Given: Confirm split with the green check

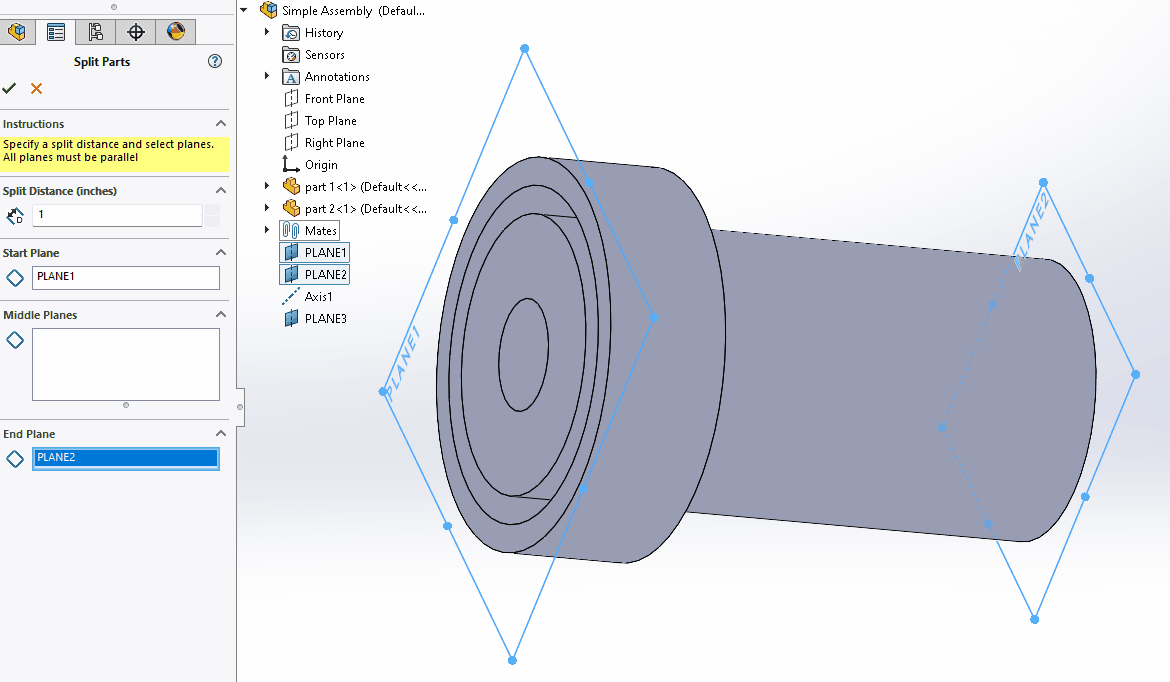Looking at the screenshot, I should 10,88.
